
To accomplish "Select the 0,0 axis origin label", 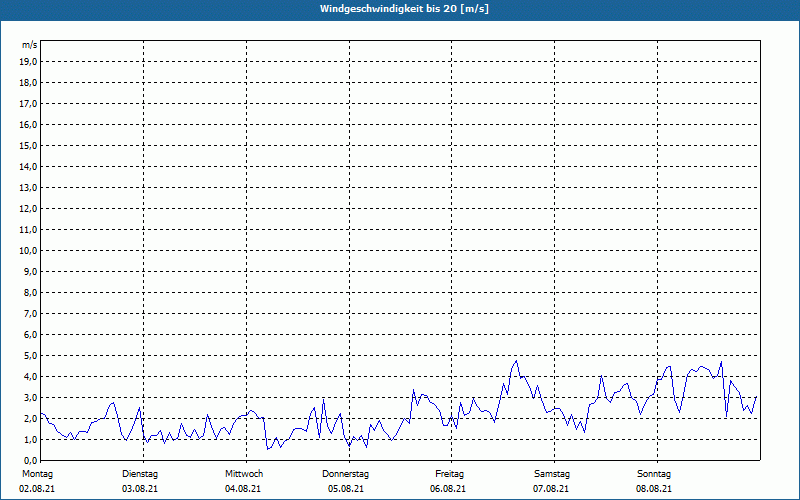I will tap(31, 460).
